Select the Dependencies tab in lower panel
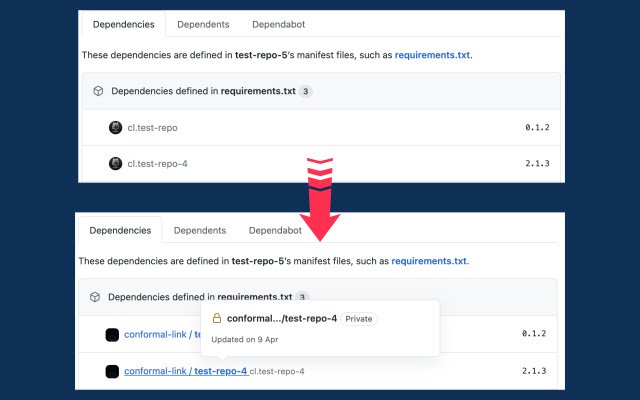Screen dimensions: 640x400 [x=120, y=230]
